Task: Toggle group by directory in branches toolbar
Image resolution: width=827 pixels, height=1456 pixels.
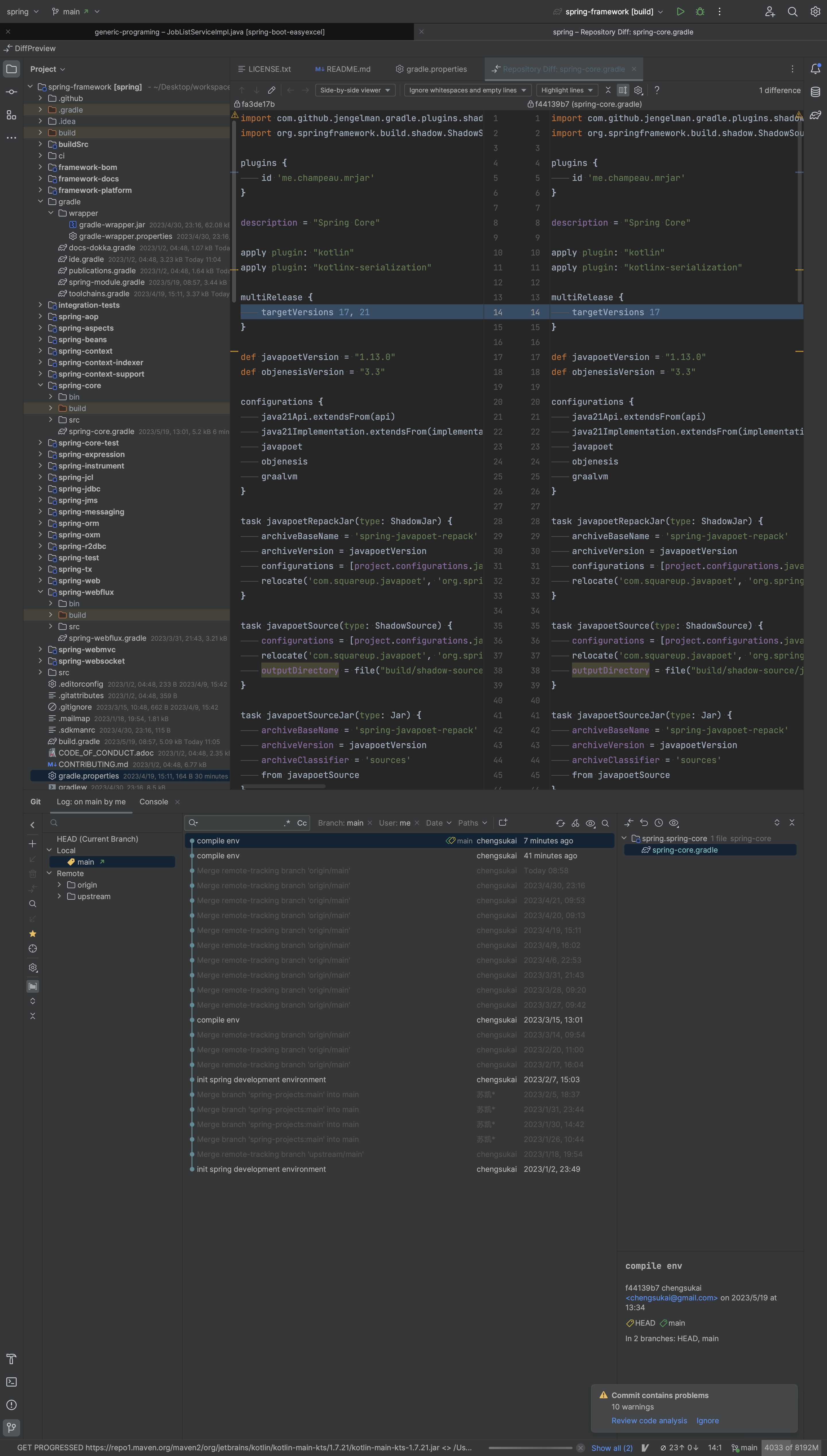Action: point(32,987)
